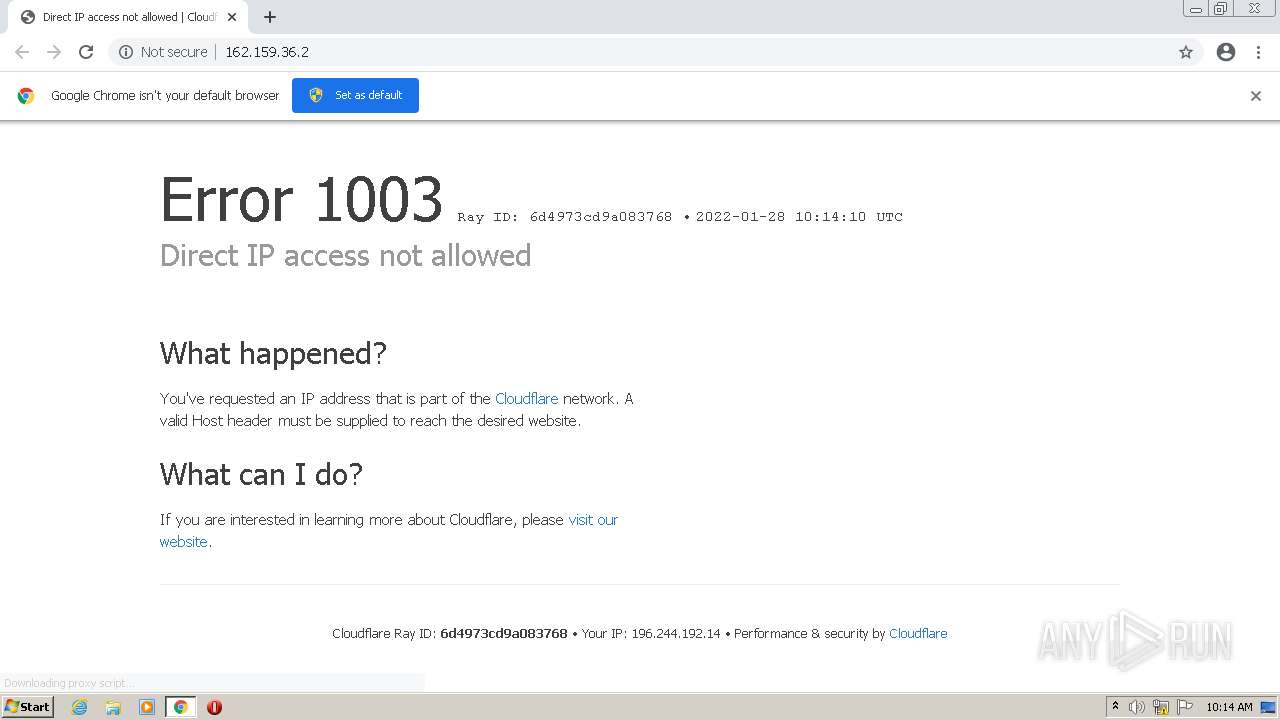Show hidden system tray icons
1280x720 pixels.
1115,707
